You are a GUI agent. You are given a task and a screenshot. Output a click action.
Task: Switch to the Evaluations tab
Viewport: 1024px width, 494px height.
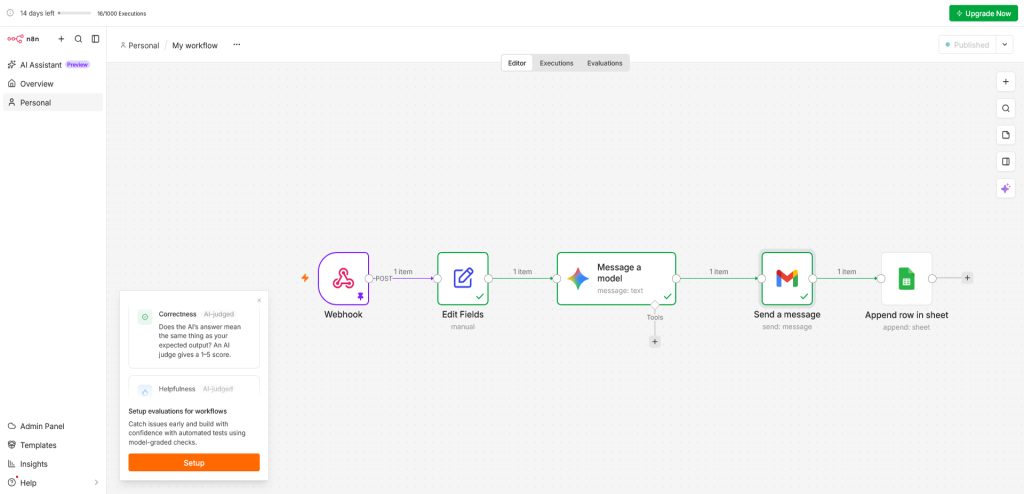[605, 63]
